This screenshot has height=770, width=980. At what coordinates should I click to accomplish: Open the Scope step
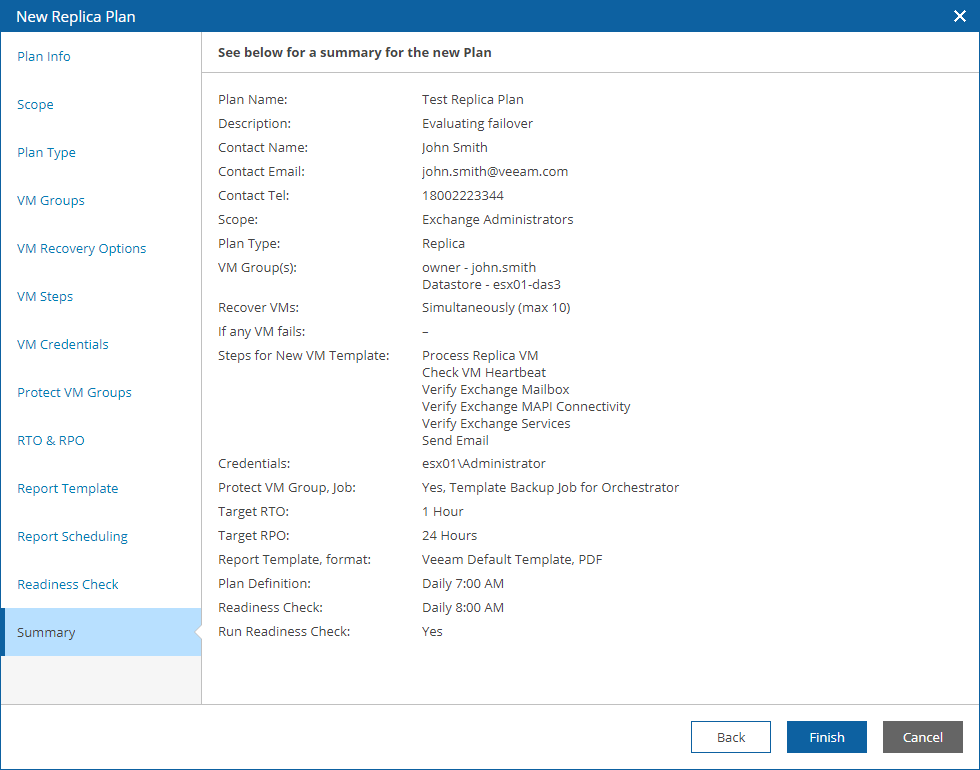pos(35,104)
